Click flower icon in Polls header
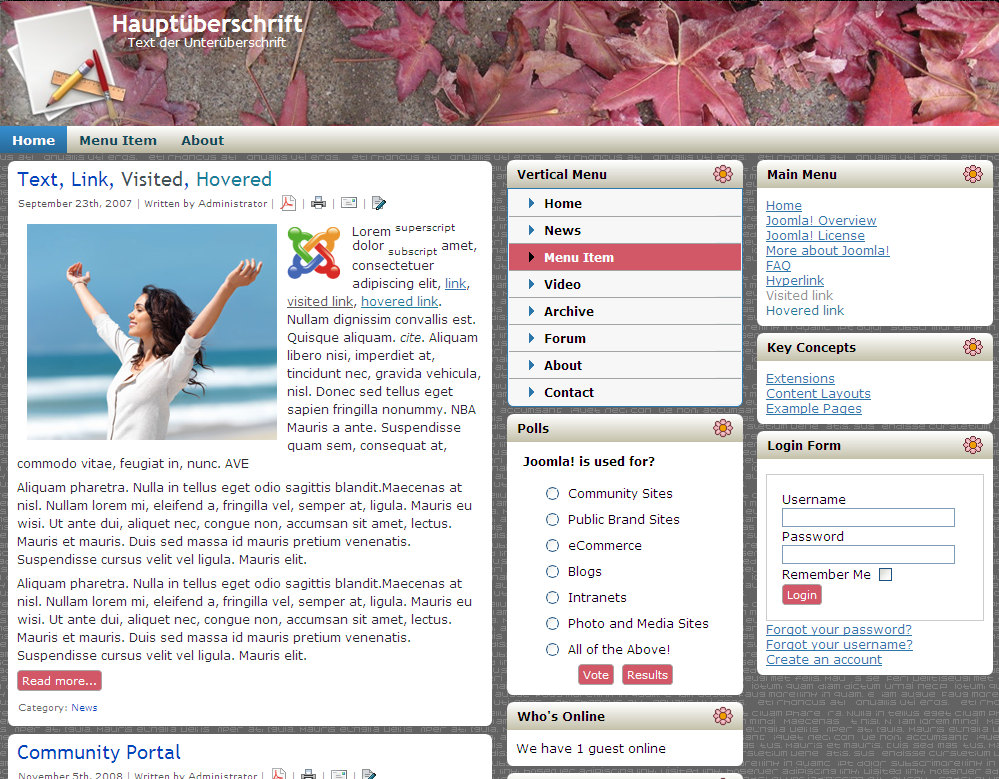The width and height of the screenshot is (999, 779). 722,428
